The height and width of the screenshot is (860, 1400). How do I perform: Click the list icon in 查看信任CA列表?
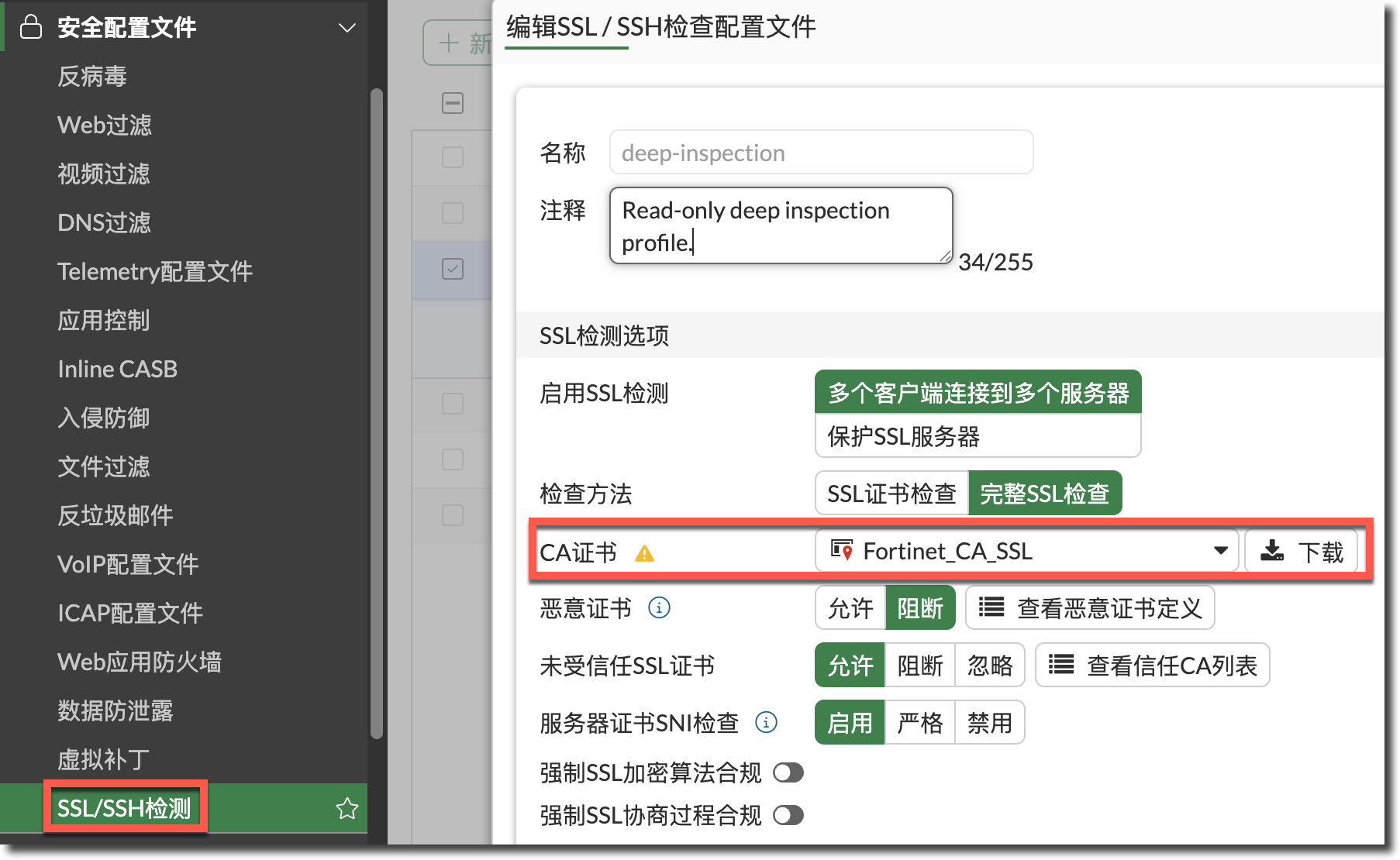coord(1061,665)
